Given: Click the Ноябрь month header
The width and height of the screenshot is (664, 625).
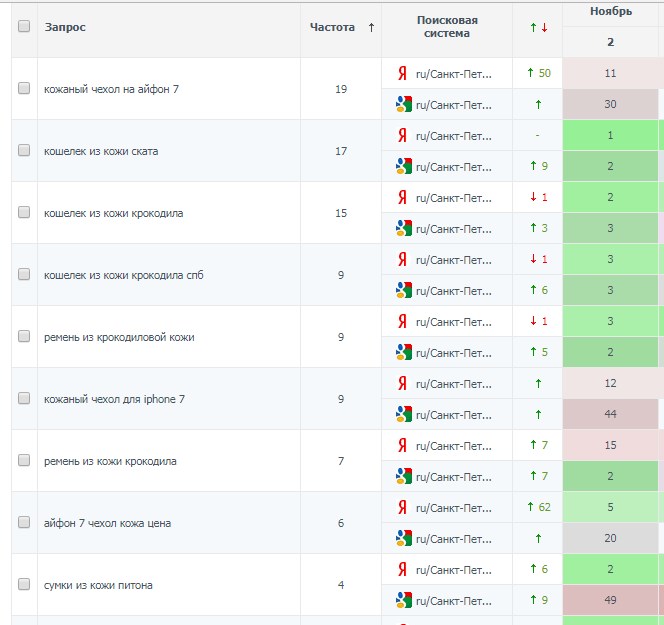Looking at the screenshot, I should click(x=611, y=11).
